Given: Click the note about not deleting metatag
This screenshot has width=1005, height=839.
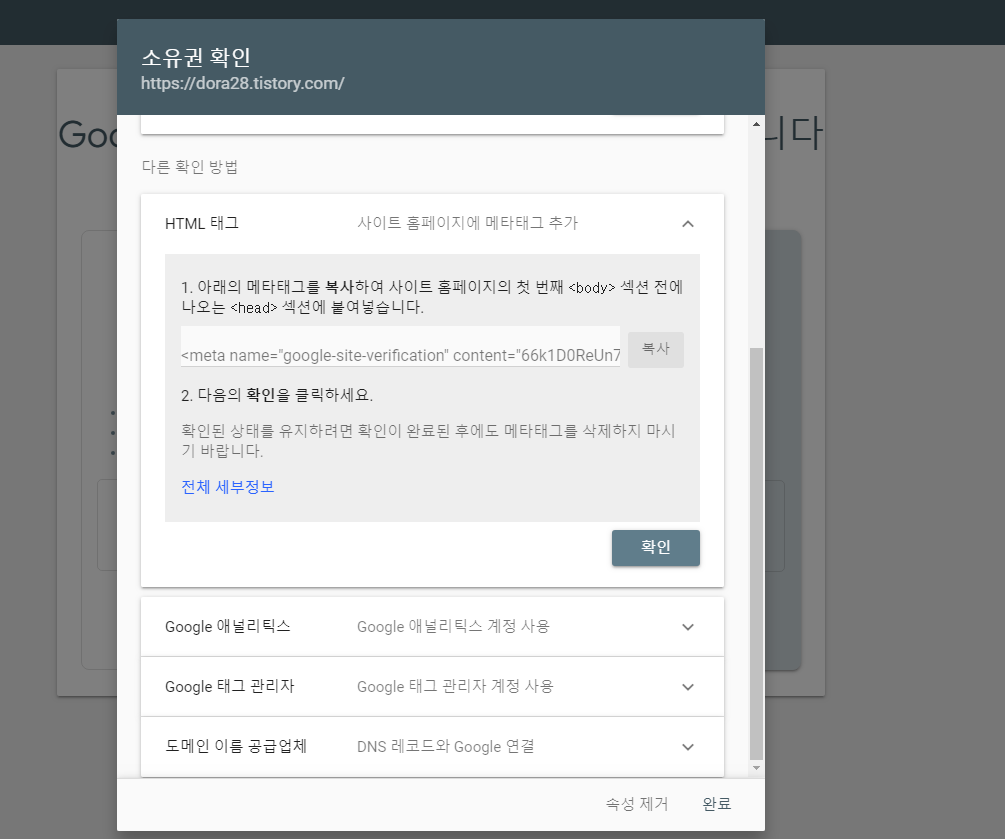Looking at the screenshot, I should [428, 440].
